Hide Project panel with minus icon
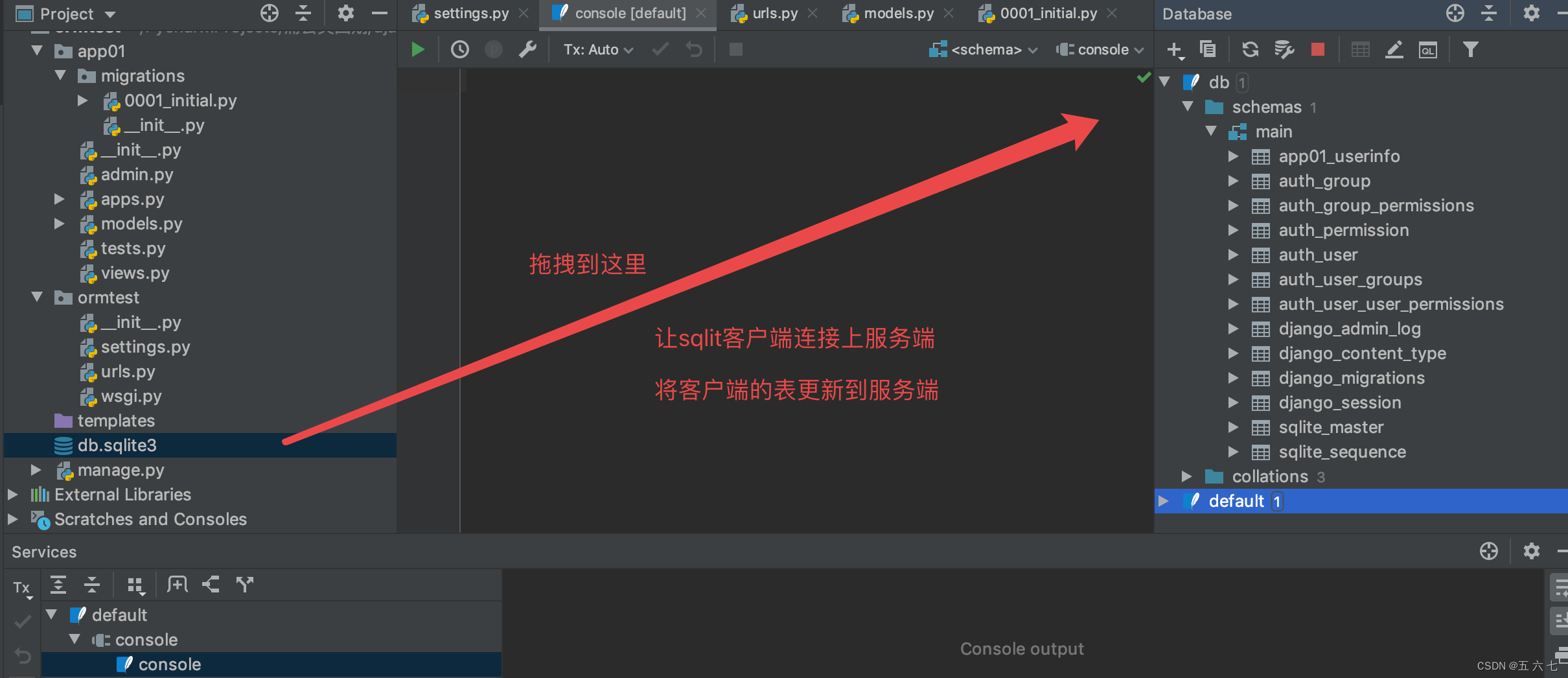This screenshot has height=678, width=1568. pyautogui.click(x=380, y=13)
